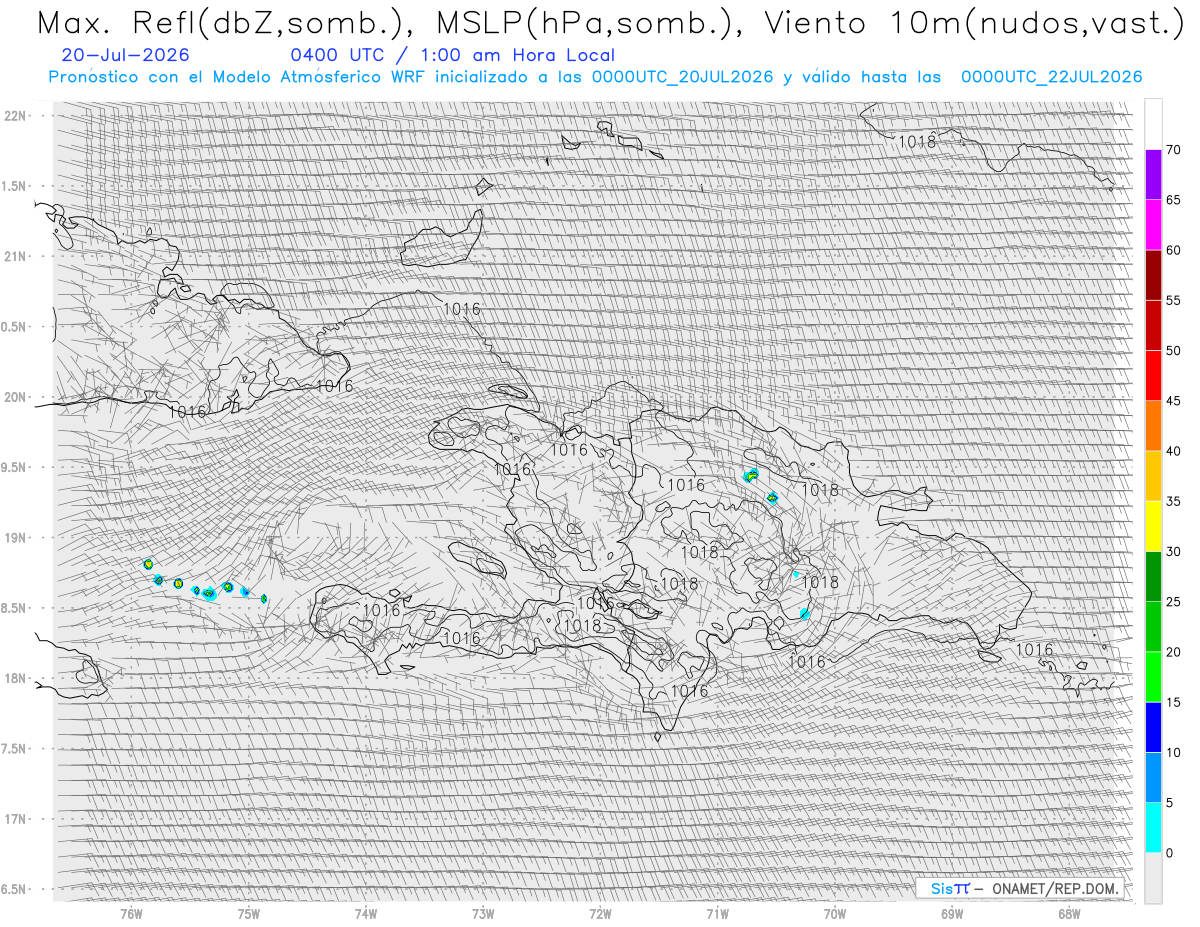This screenshot has height=927, width=1200.
Task: Select the "72W" longitude axis label
Action: click(600, 914)
